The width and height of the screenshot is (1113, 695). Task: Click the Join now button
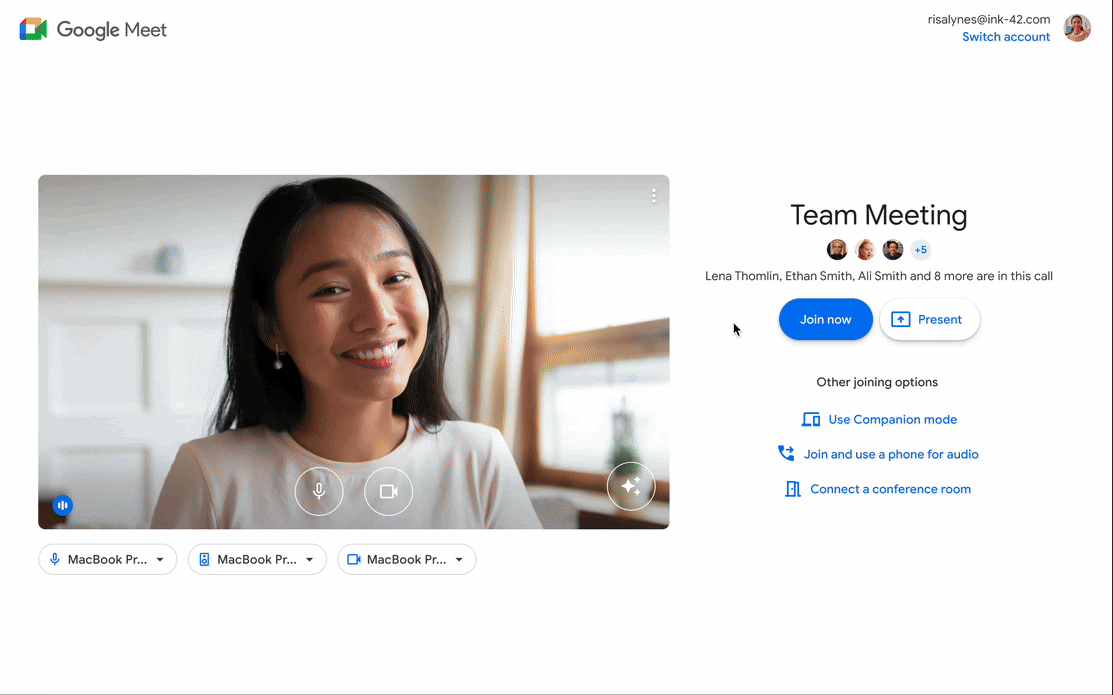[826, 319]
